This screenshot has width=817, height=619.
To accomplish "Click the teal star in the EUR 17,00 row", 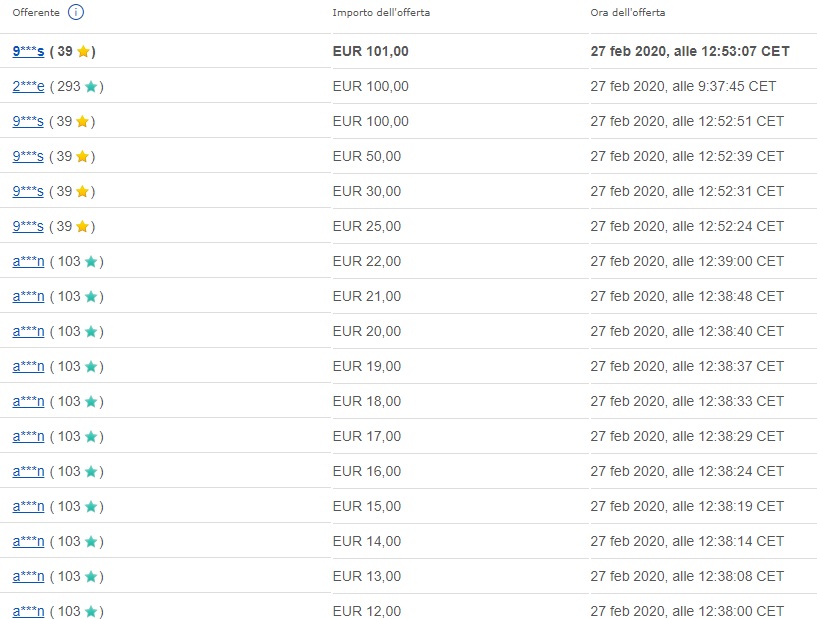I will pos(91,436).
